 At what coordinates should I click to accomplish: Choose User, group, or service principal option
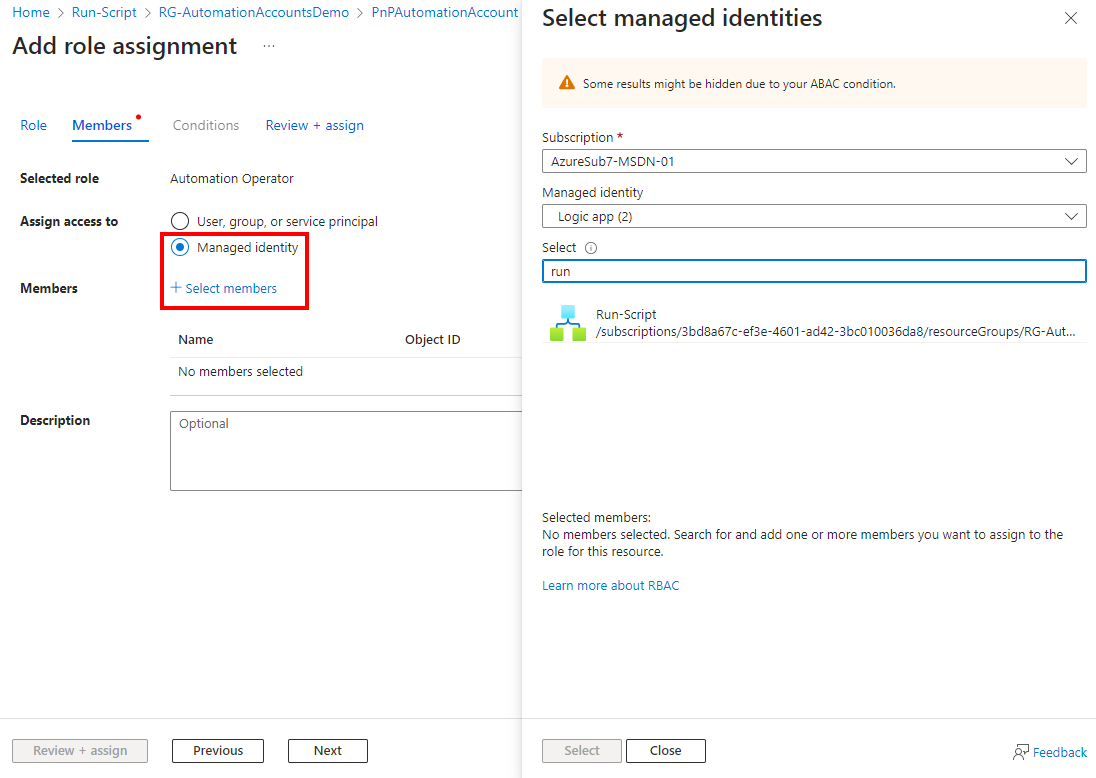point(180,221)
